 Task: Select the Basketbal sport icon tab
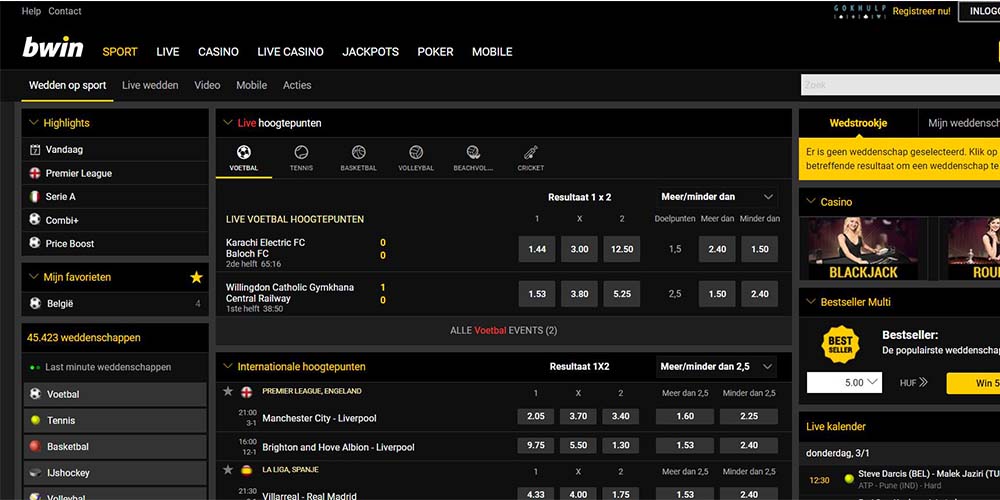pos(358,158)
